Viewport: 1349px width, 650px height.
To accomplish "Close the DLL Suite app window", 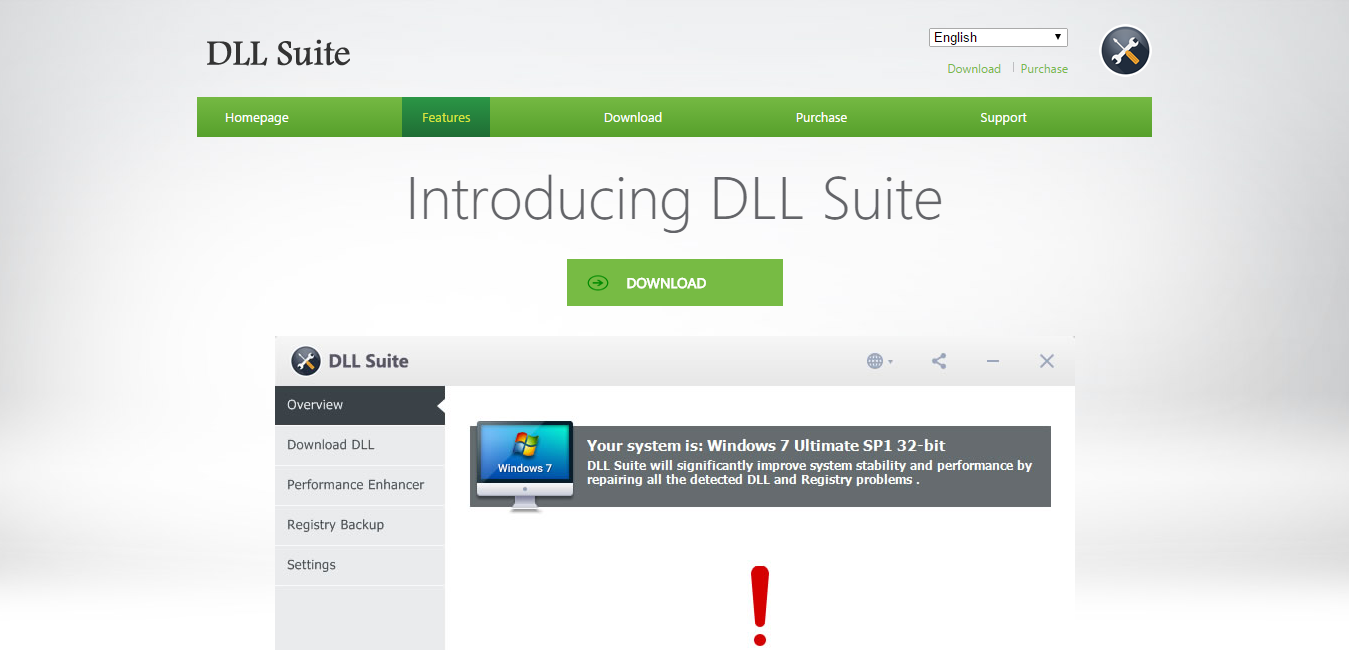I will 1047,361.
